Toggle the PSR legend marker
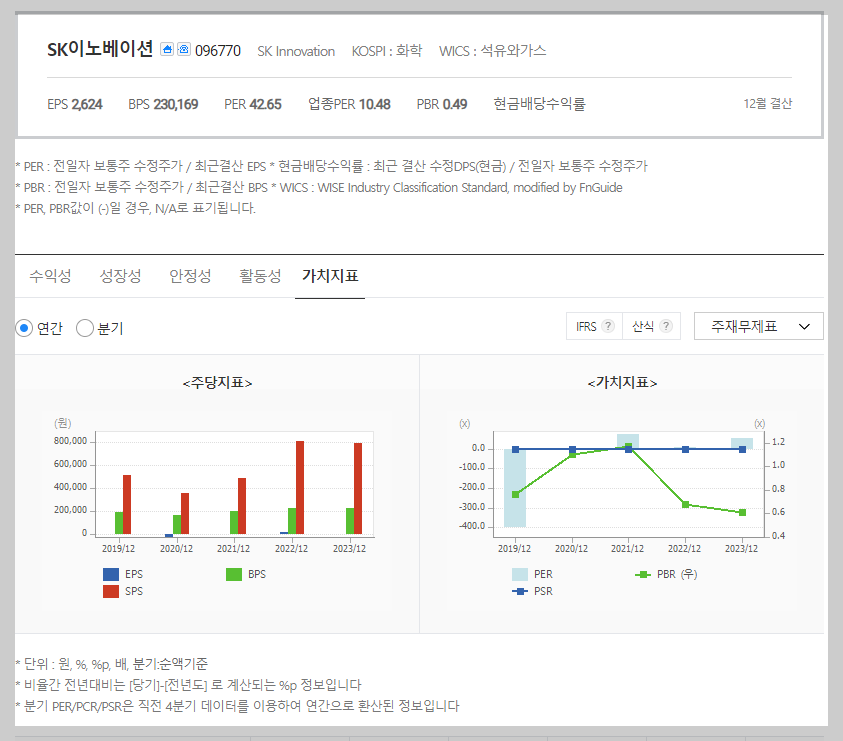The width and height of the screenshot is (843, 741). (x=520, y=592)
